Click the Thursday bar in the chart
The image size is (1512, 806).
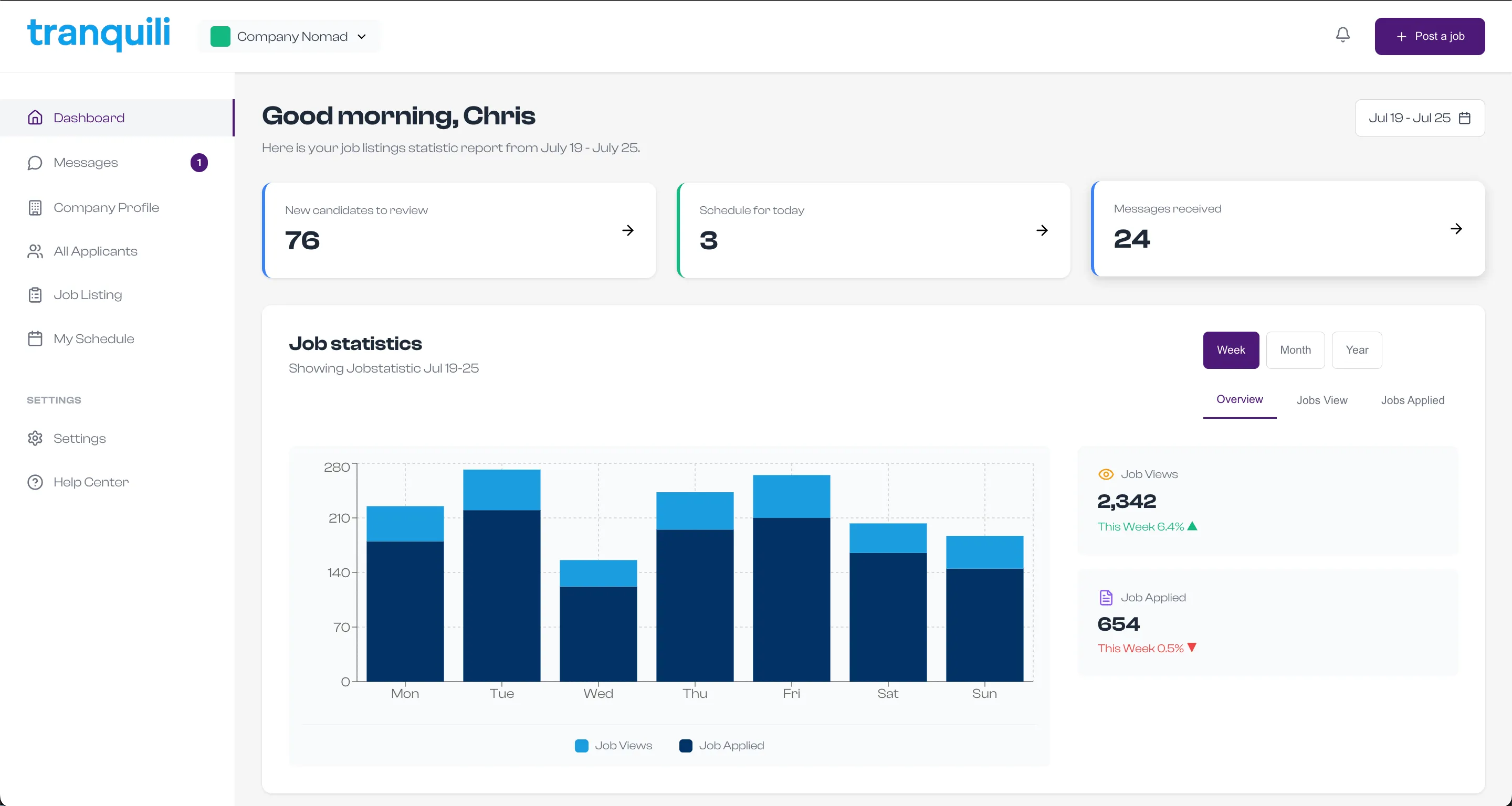coord(695,587)
